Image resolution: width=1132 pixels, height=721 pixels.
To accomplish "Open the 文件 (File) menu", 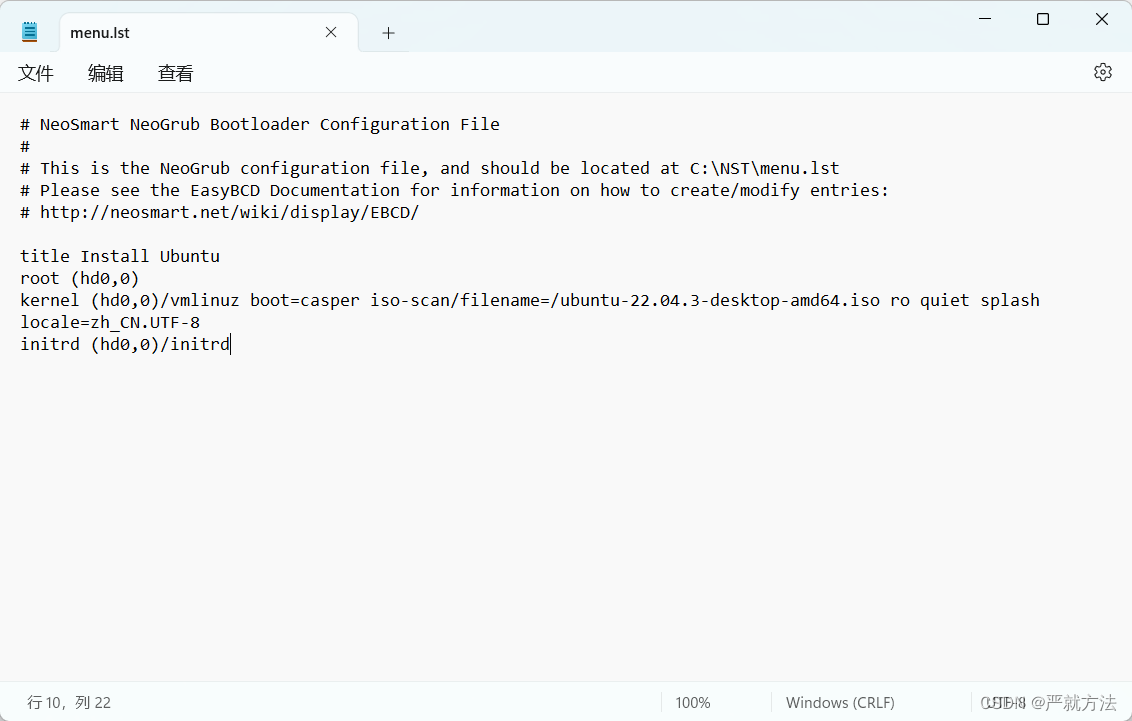I will tap(35, 73).
